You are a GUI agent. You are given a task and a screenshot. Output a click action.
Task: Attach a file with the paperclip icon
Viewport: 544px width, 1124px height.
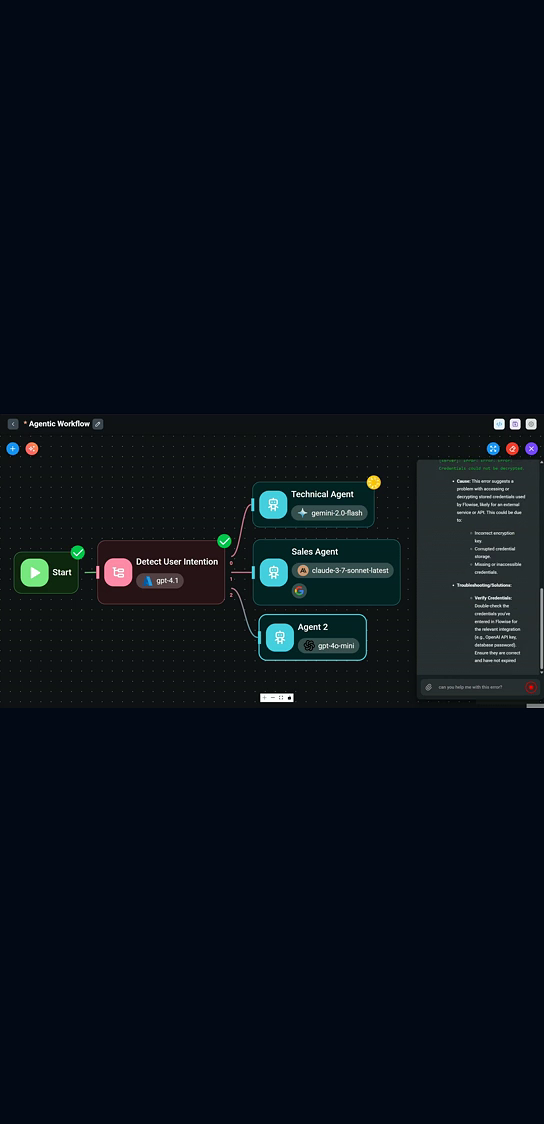(x=429, y=687)
